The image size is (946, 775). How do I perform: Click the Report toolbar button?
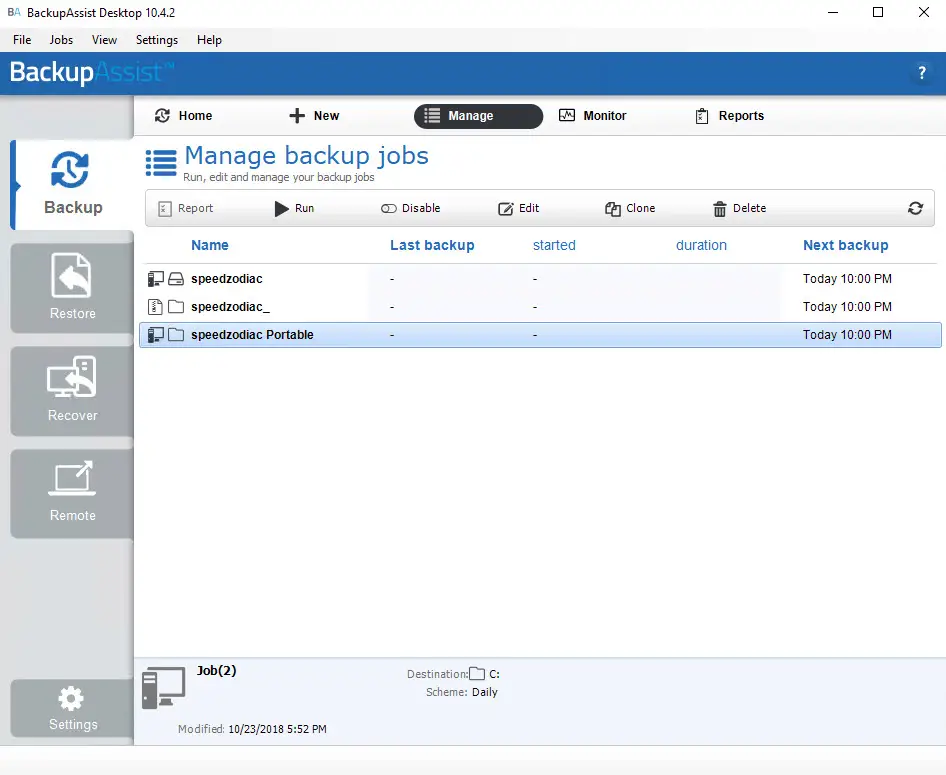[186, 208]
